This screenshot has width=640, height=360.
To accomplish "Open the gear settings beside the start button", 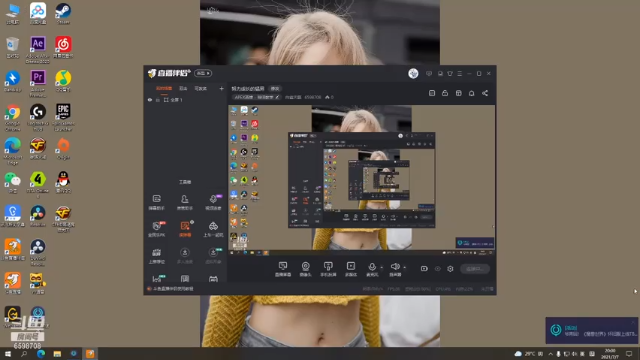I will [450, 269].
